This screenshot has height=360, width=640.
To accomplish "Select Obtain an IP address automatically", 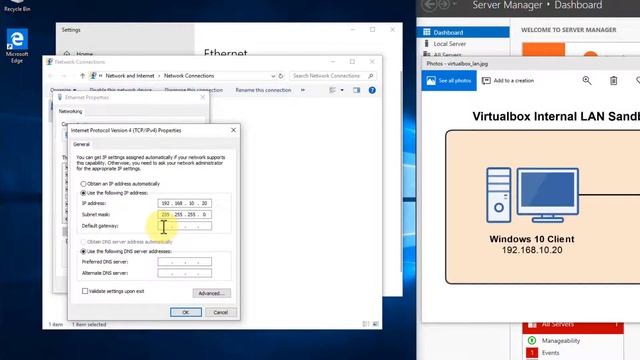I will pos(83,184).
